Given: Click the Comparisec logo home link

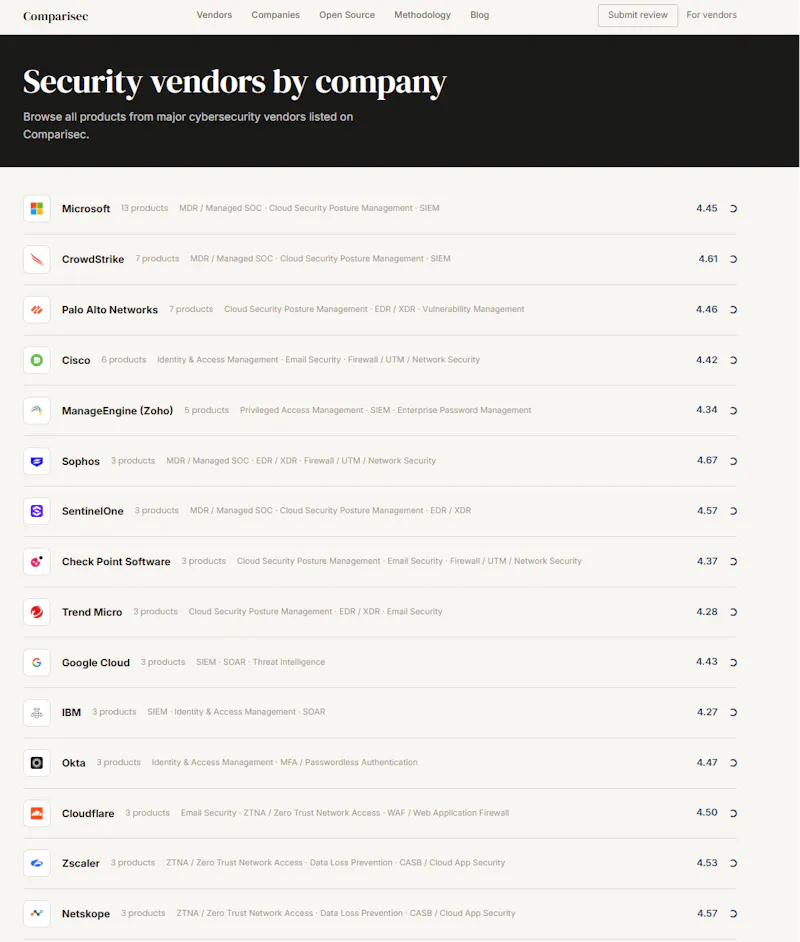Looking at the screenshot, I should (55, 16).
